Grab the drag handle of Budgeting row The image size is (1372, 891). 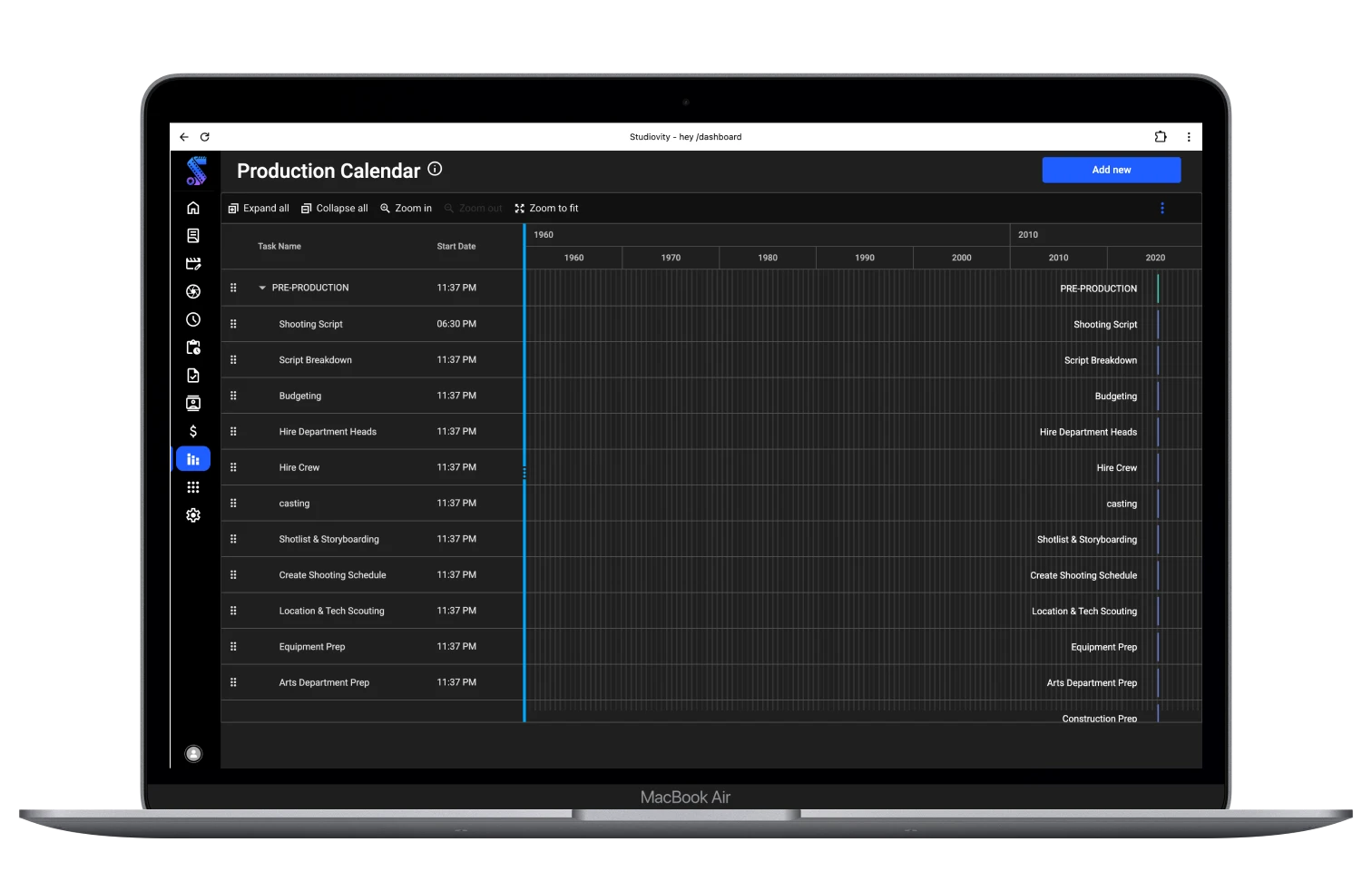pyautogui.click(x=233, y=396)
